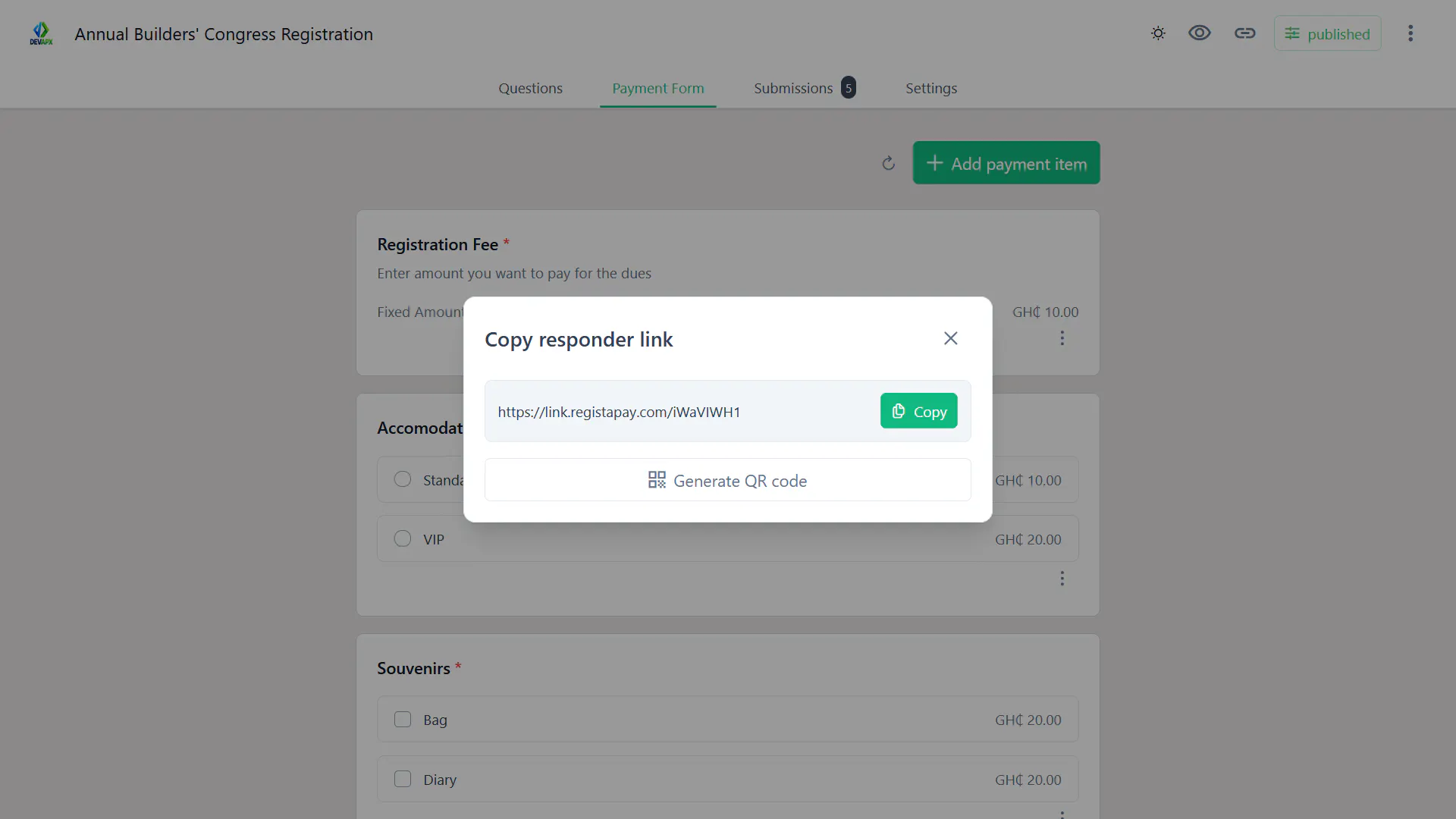Viewport: 1456px width, 819px height.
Task: Click the GH₵ 20.00 price on Diary row
Action: pos(1028,780)
